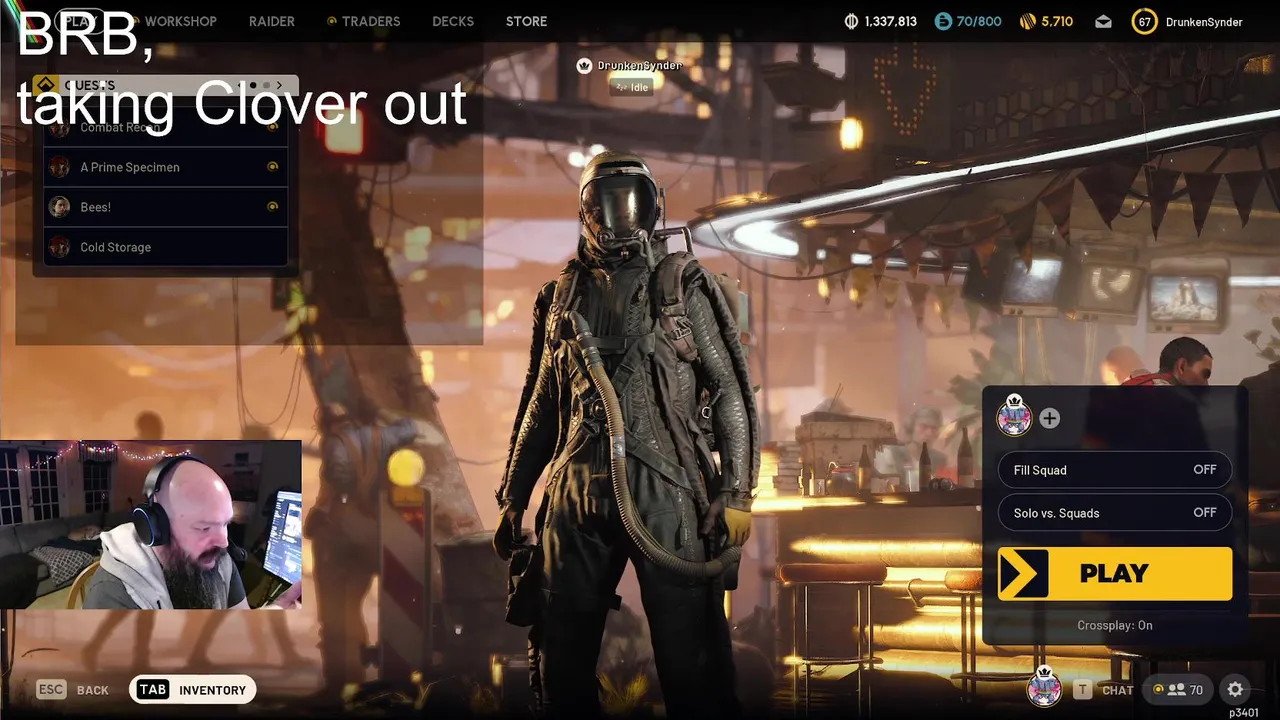Select the A Prime Specimen quest

(166, 167)
